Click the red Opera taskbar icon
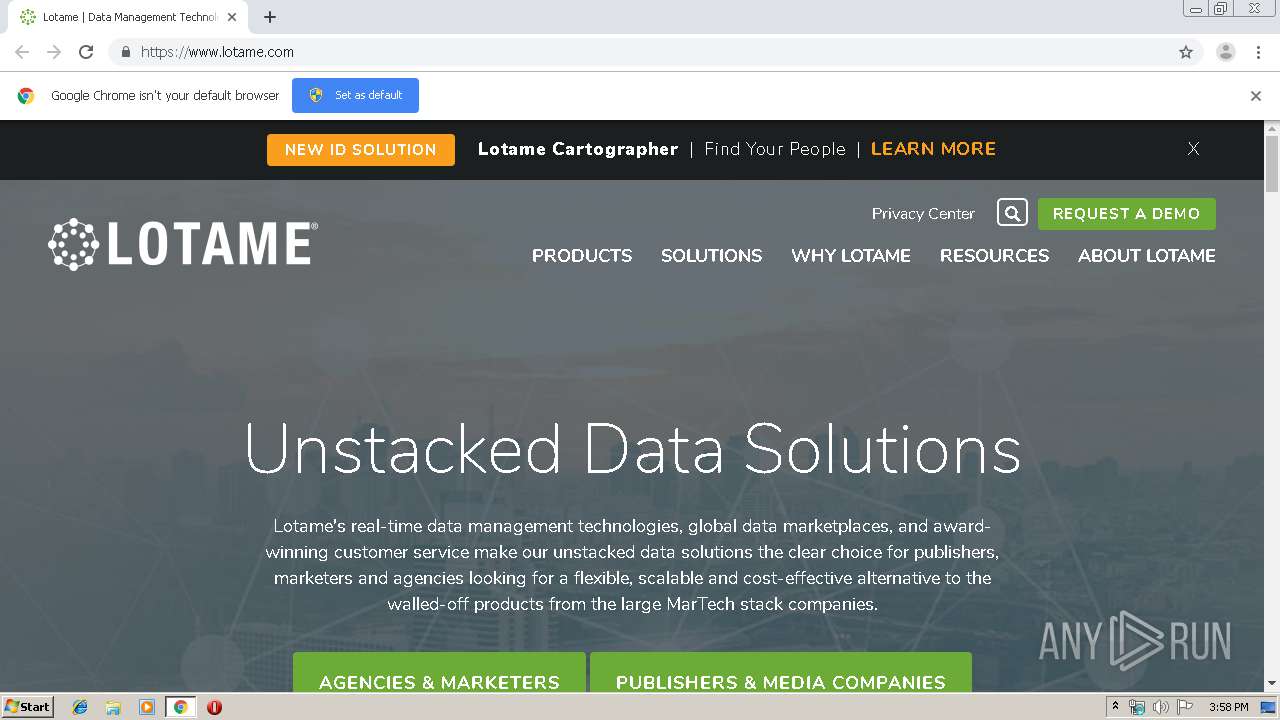This screenshot has height=720, width=1280. [x=214, y=707]
